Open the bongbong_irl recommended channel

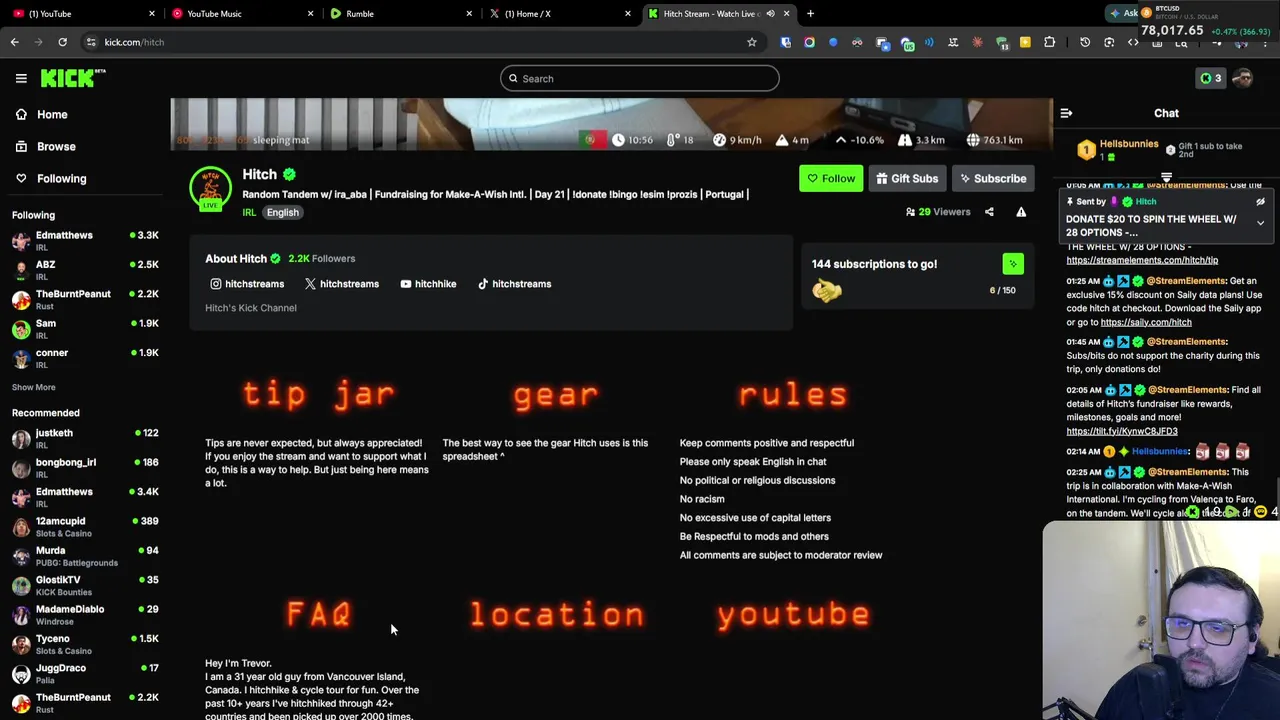85,467
